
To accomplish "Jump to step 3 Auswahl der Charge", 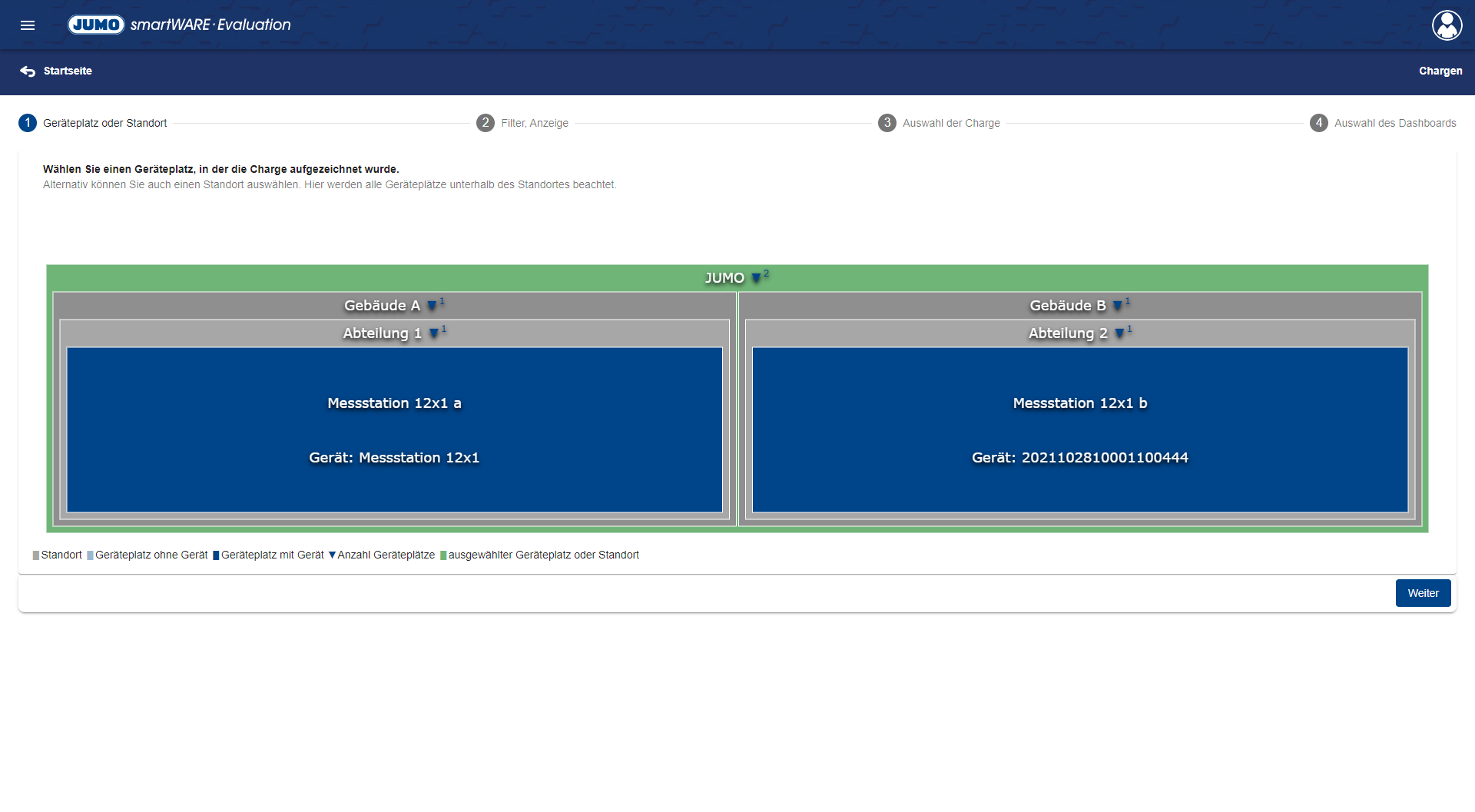I will 939,123.
